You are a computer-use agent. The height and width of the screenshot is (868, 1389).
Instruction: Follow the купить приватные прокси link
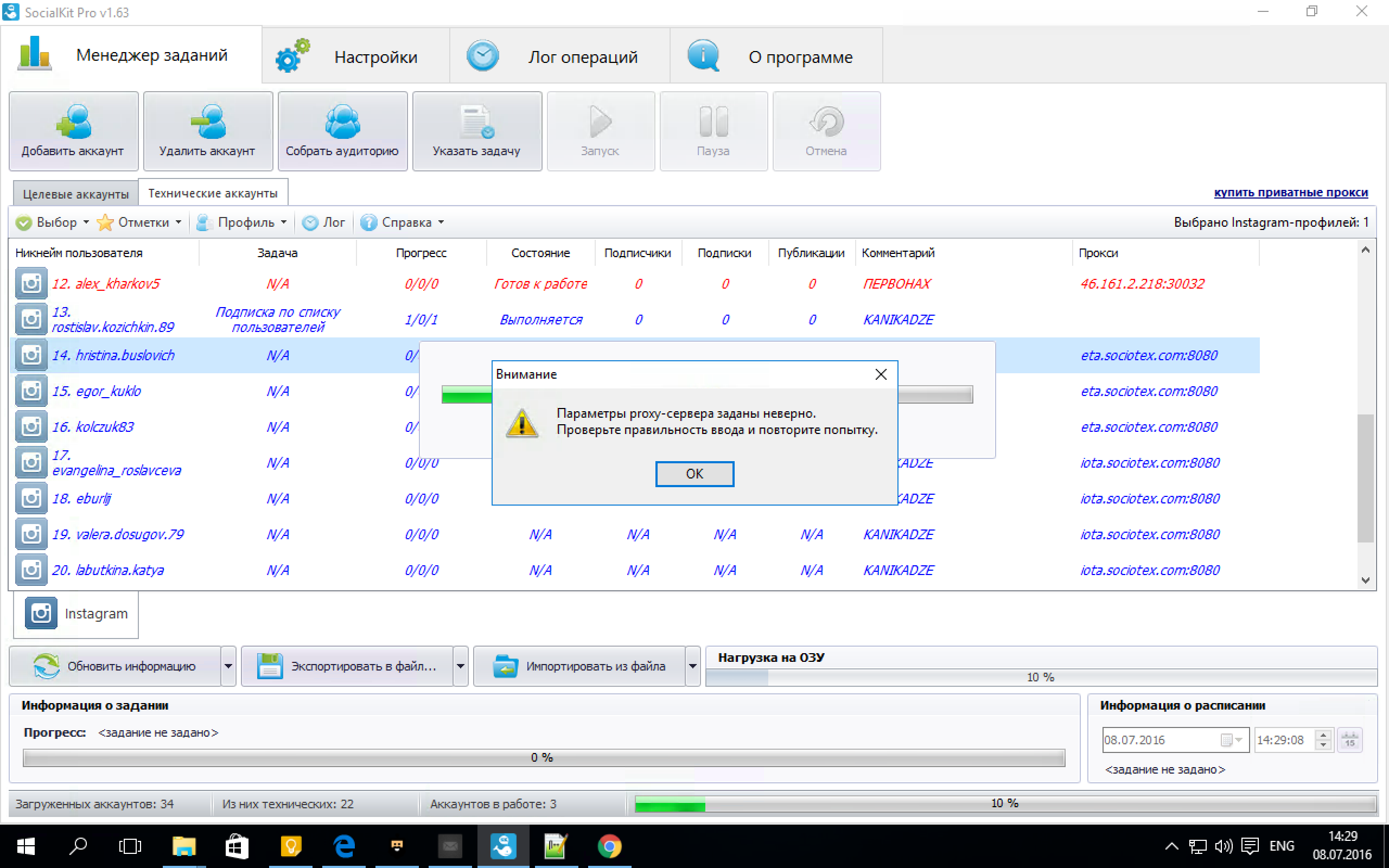1291,192
